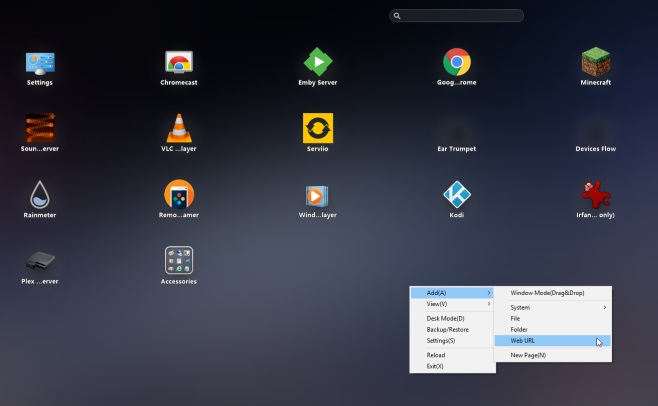Expand the System submenu entry

point(554,307)
